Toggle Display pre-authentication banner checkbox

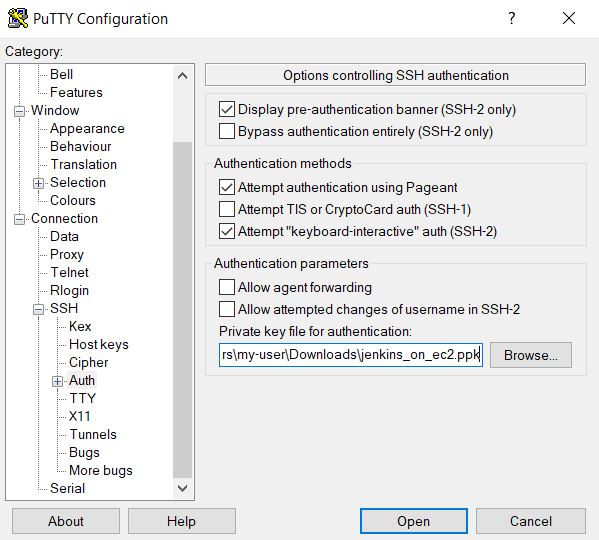227,109
